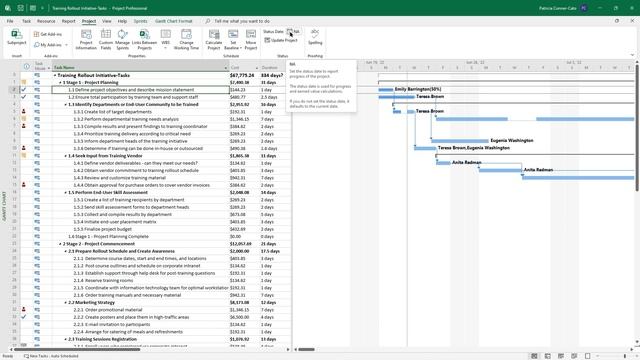The height and width of the screenshot is (360, 640).
Task: Click the Duration column header
Action: point(269,68)
